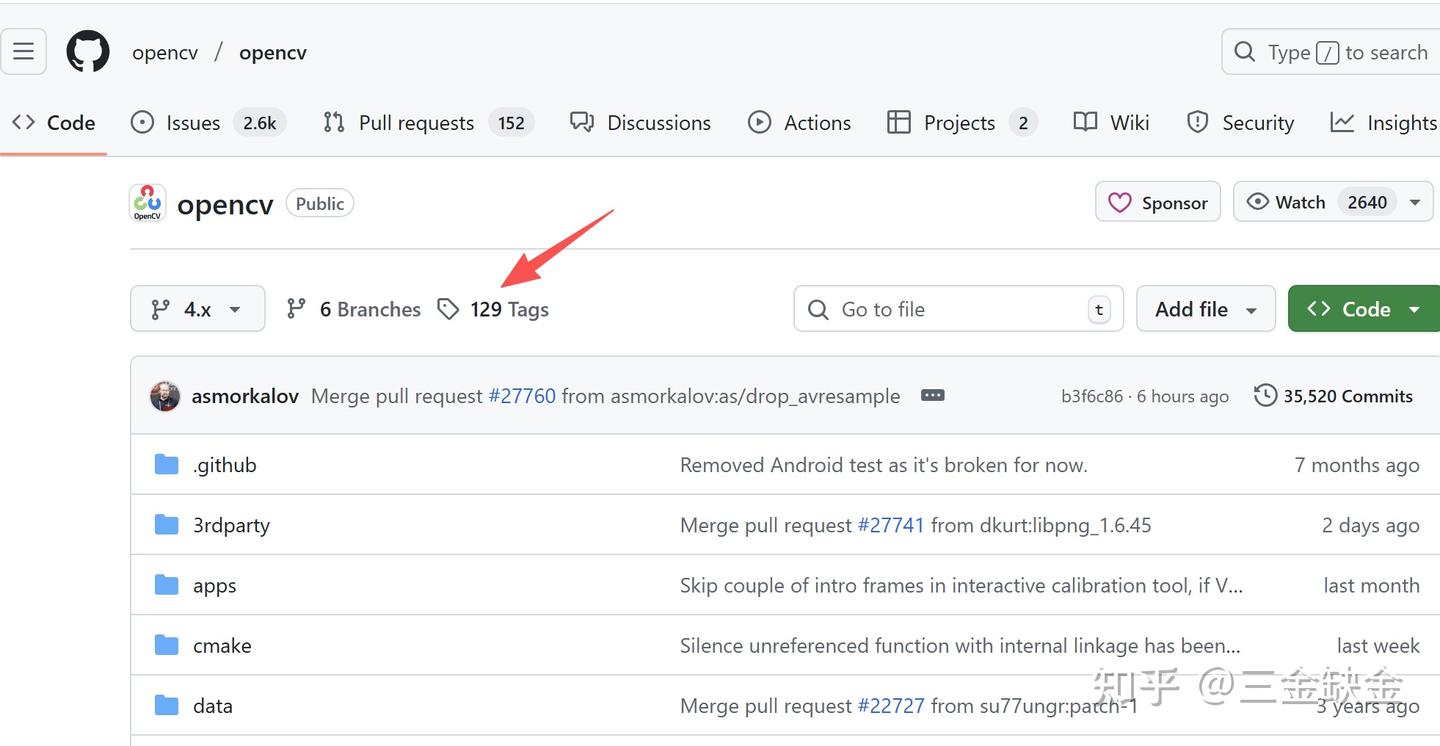Viewport: 1440px width, 746px height.
Task: Expand the Watch notifications dropdown arrow
Action: pos(1415,202)
